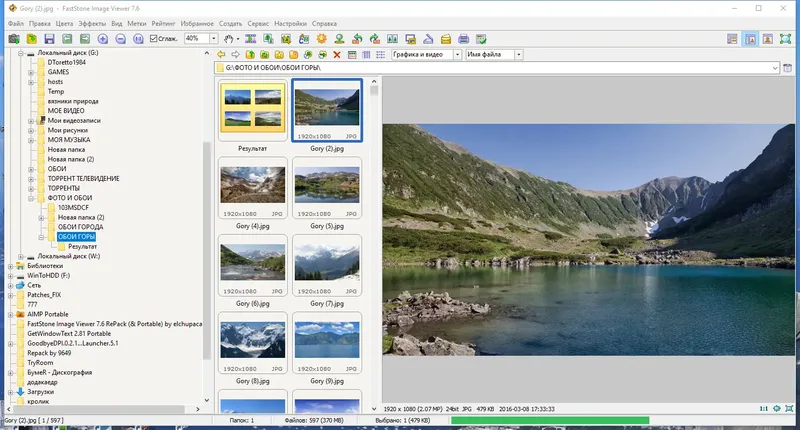Image resolution: width=800 pixels, height=430 pixels.
Task: Click the acquire from camera icon
Action: tap(14, 38)
